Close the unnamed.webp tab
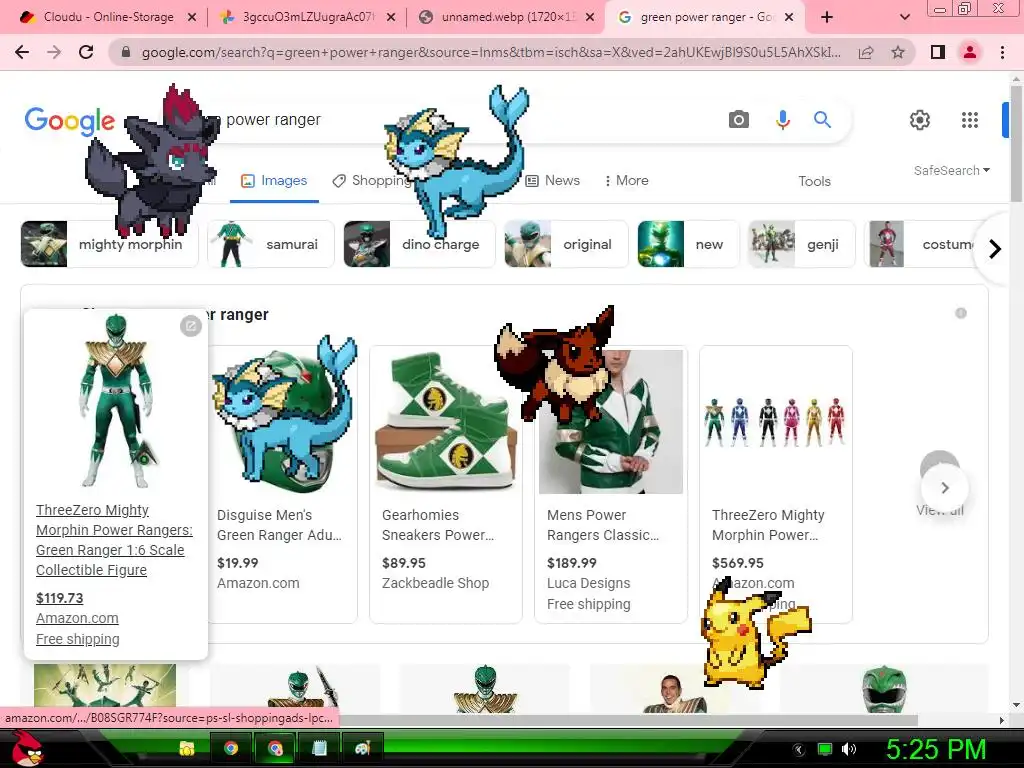The image size is (1024, 768). point(590,17)
